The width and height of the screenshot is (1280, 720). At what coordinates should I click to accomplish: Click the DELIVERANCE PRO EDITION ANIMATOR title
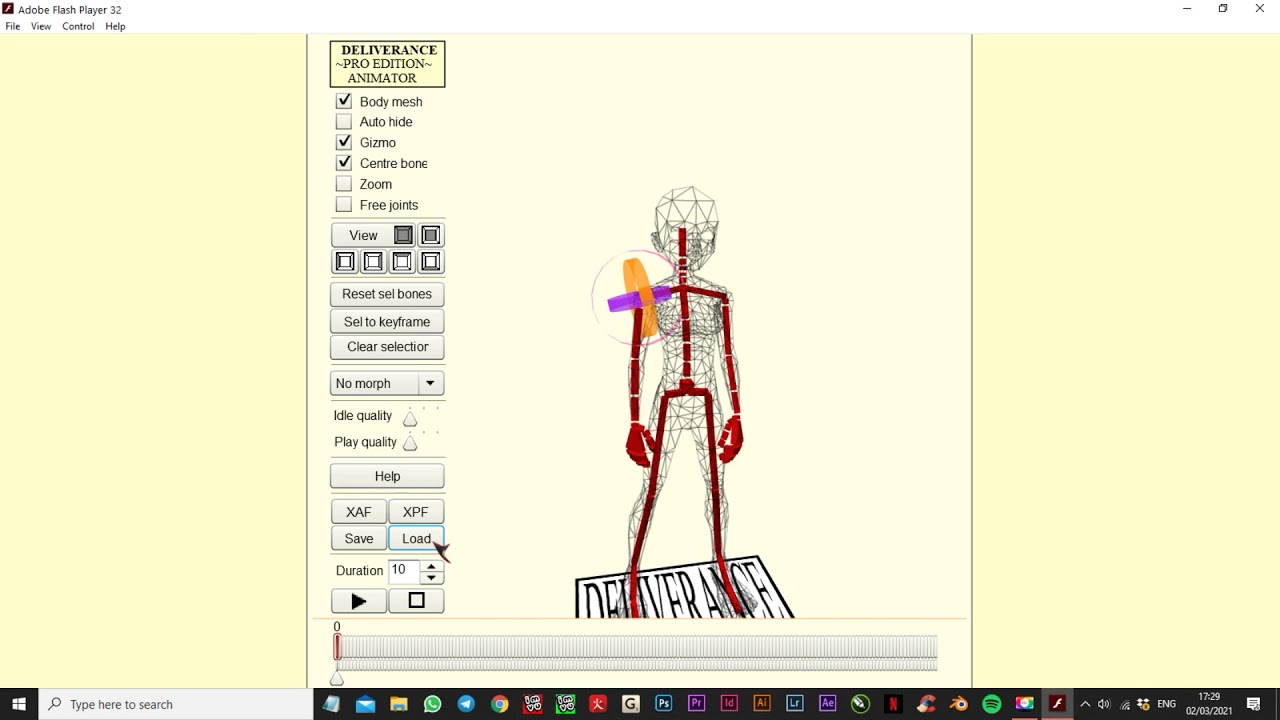388,64
